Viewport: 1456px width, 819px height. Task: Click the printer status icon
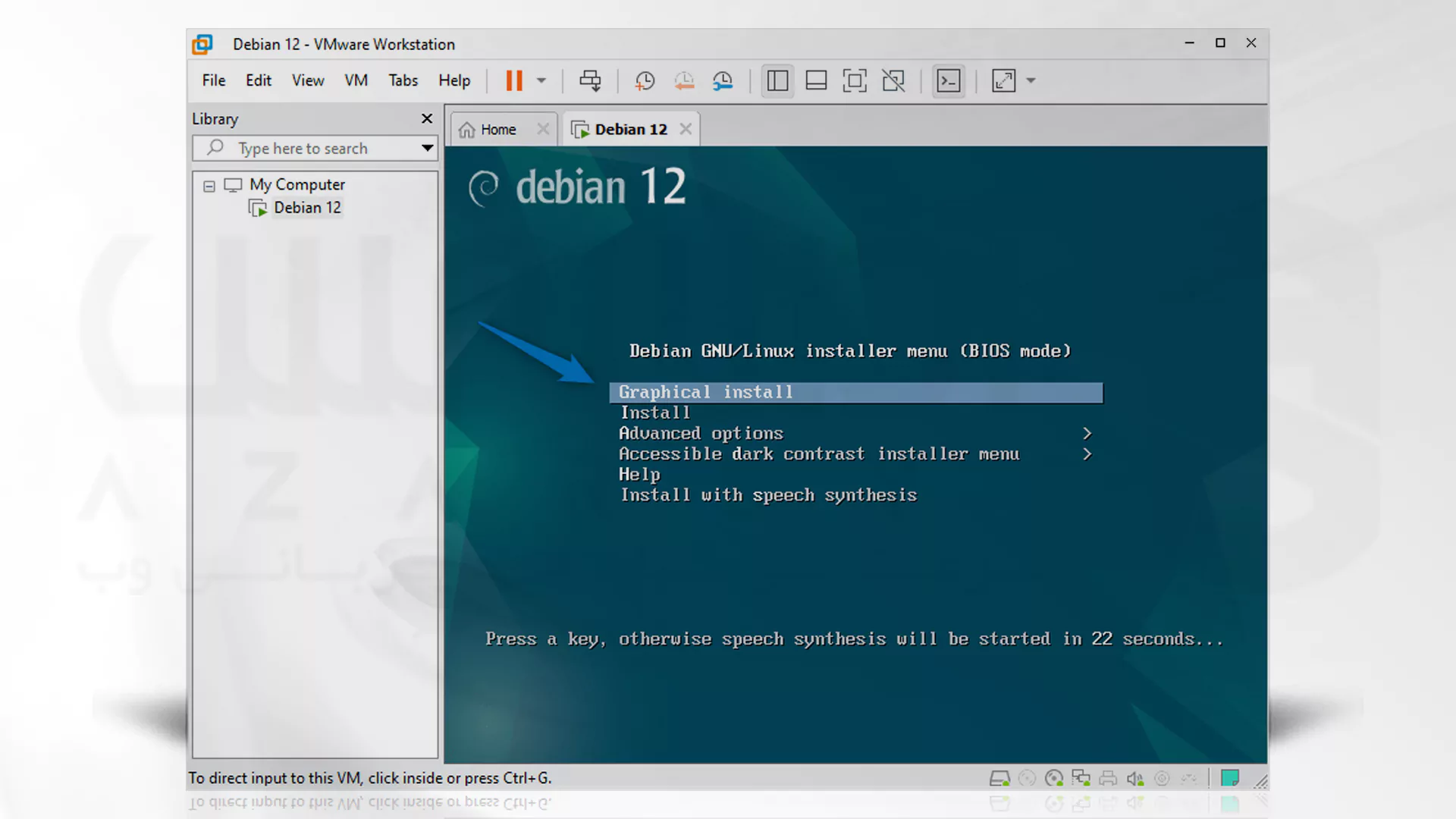pyautogui.click(x=1108, y=778)
